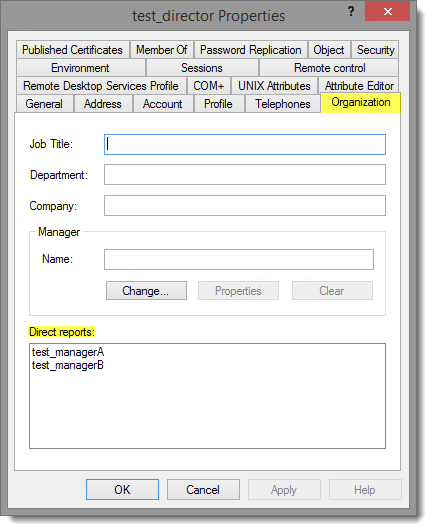Viewport: 432px width, 531px height.
Task: Open Help from the bottom button
Action: [x=365, y=490]
